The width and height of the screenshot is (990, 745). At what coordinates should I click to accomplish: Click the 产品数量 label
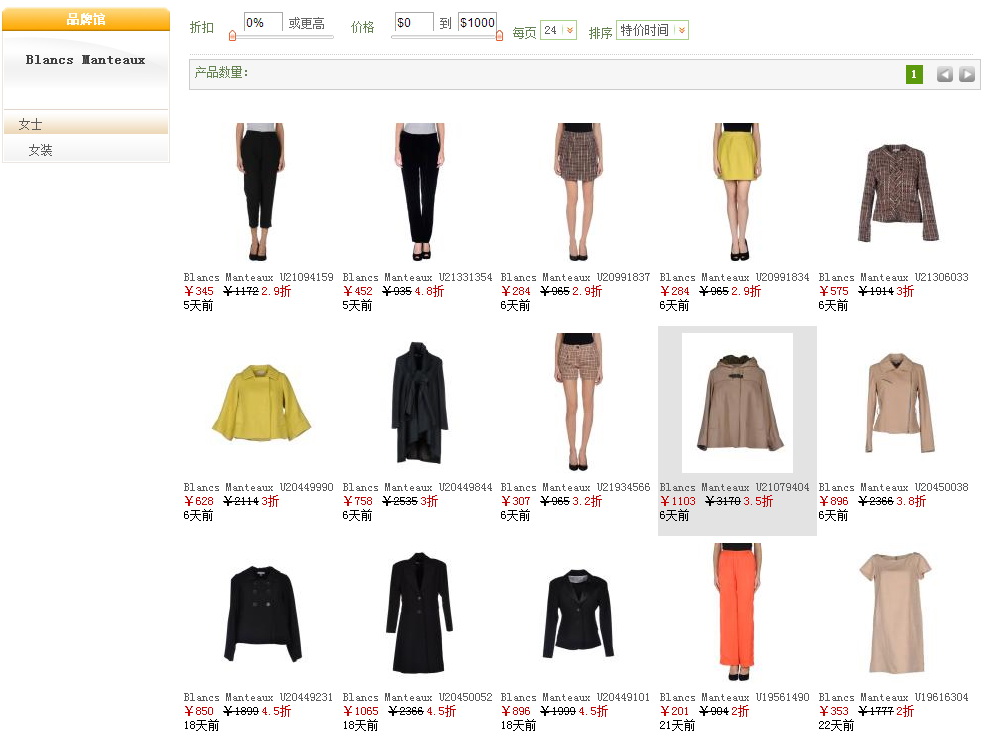tap(221, 73)
